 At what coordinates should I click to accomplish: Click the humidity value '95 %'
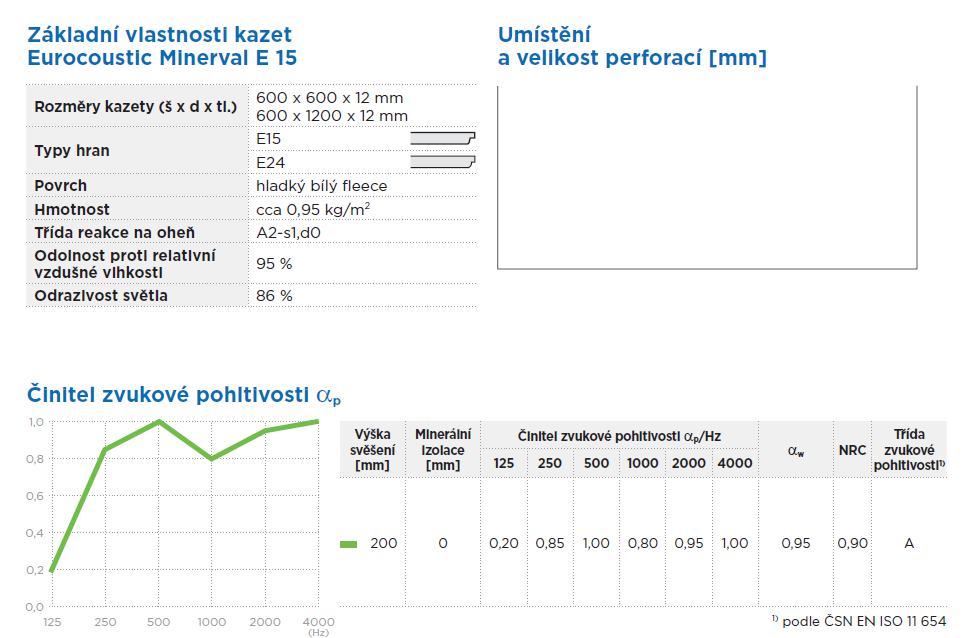click(274, 264)
